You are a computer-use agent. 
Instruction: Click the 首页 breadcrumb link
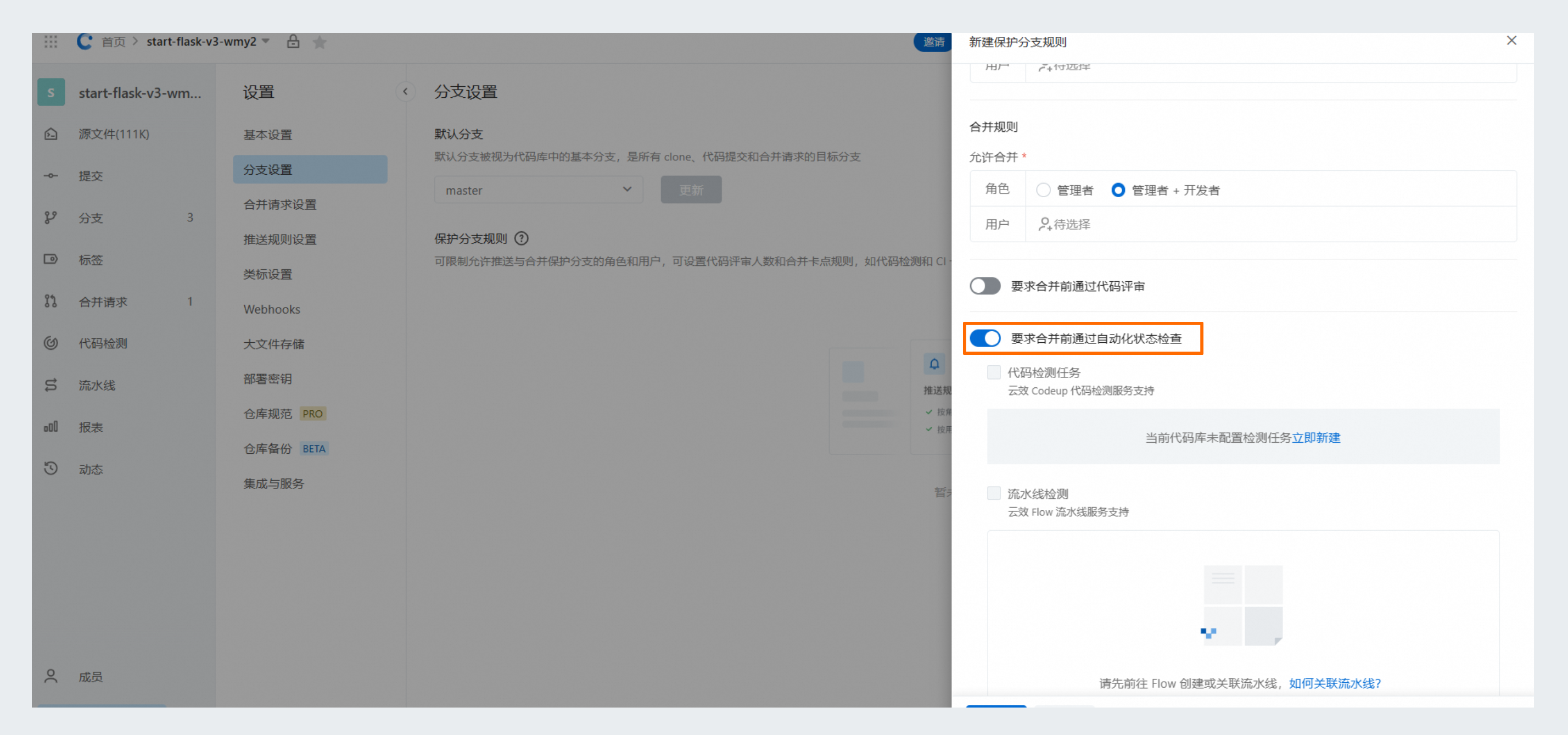point(114,41)
